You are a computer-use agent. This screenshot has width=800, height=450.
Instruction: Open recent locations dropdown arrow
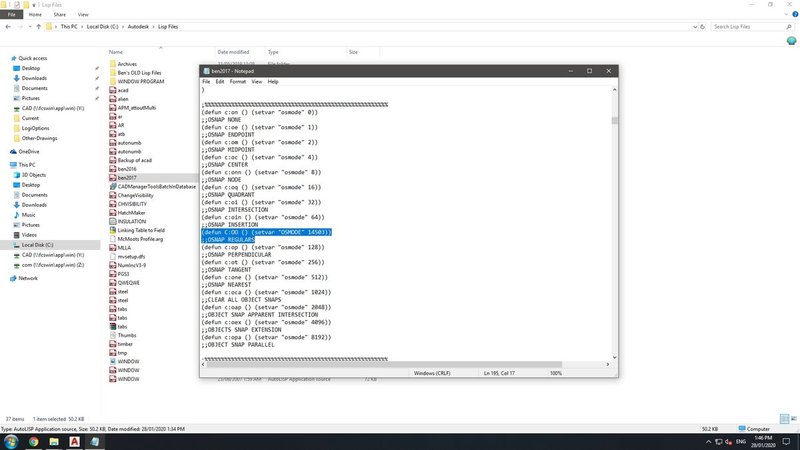click(30, 27)
